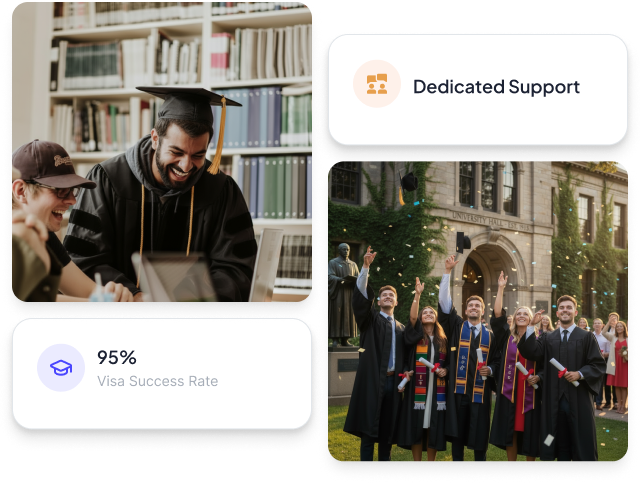The height and width of the screenshot is (484, 640).
Task: Click the University Hall engraved sign
Action: [492, 222]
